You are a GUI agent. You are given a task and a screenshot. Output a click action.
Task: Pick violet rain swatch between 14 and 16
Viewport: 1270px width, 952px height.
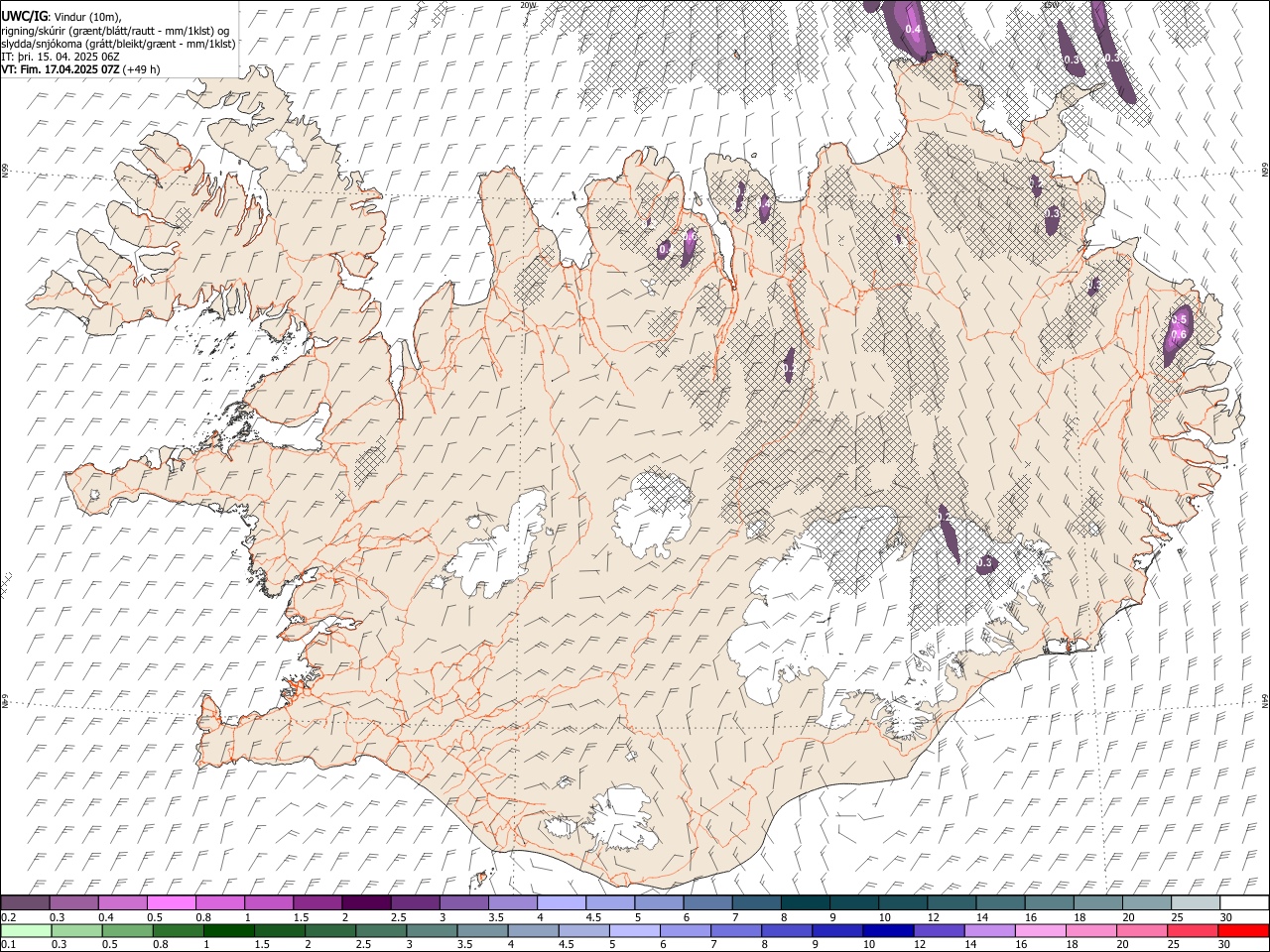[x=988, y=930]
